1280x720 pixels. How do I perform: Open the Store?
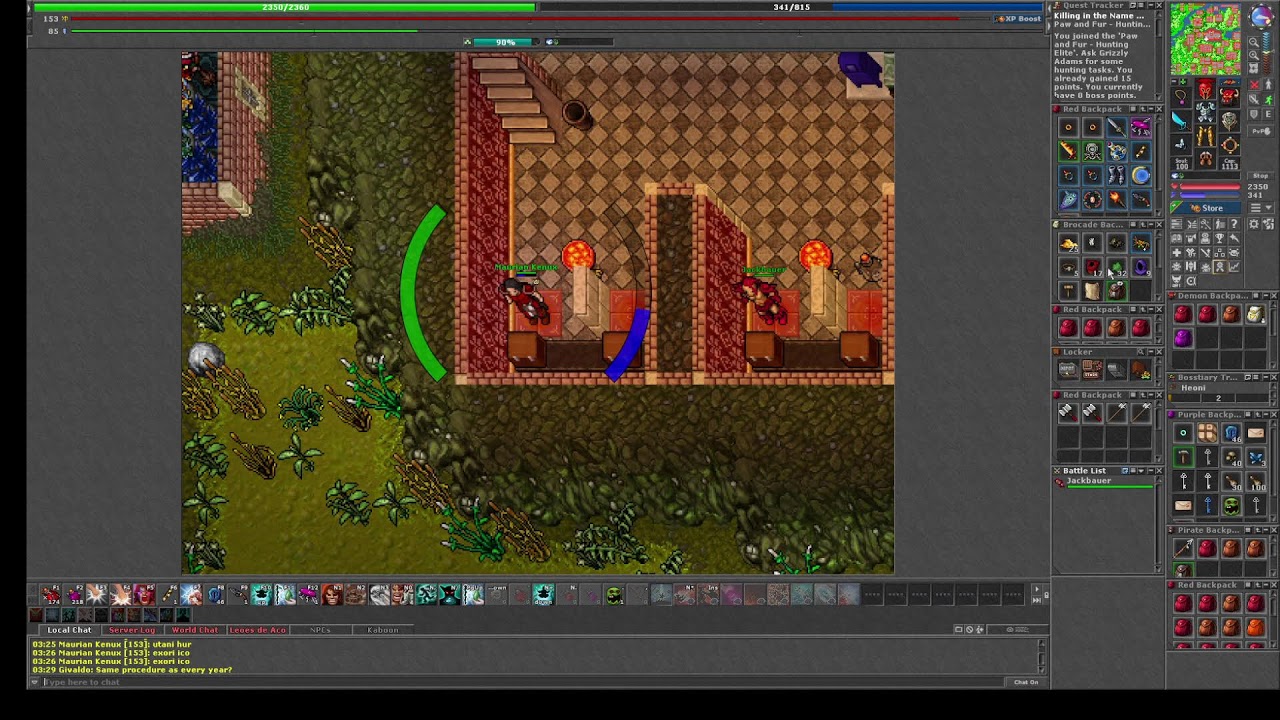click(x=1207, y=208)
